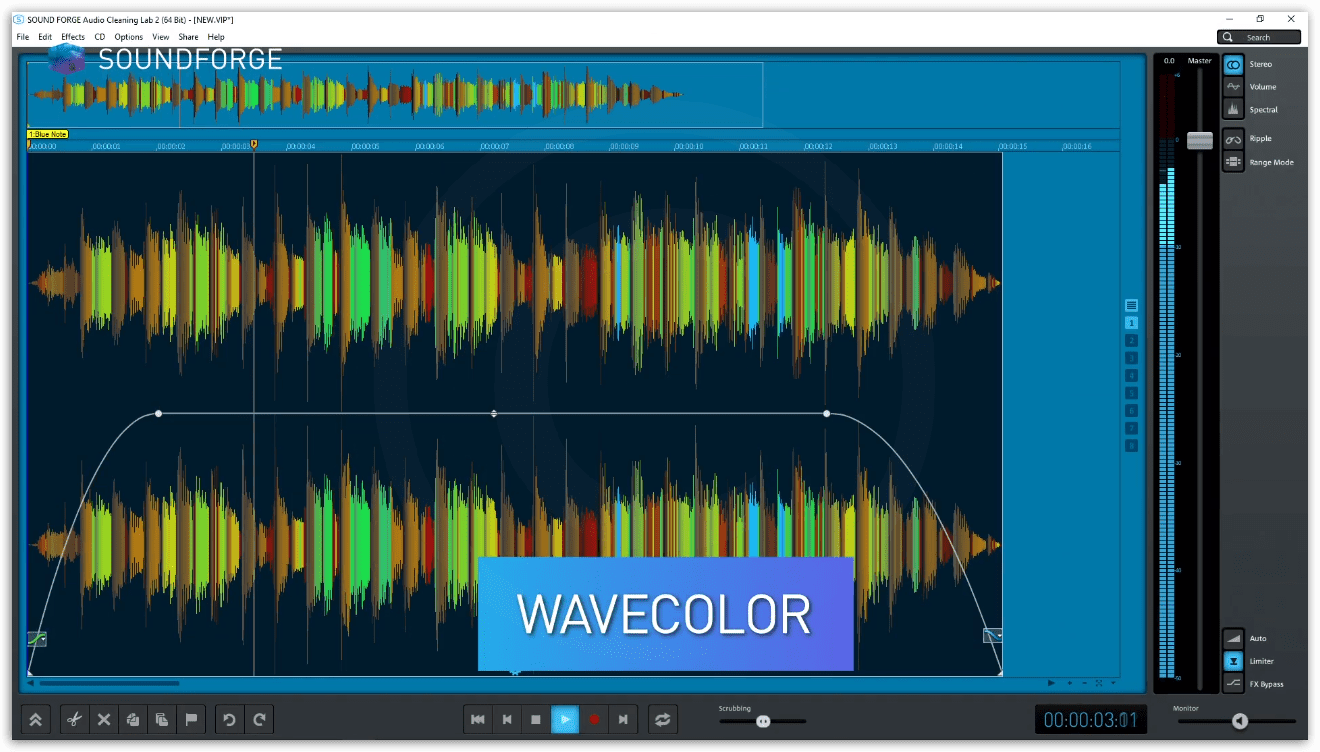
Task: Toggle Stereo view mode icon
Action: tap(1234, 64)
